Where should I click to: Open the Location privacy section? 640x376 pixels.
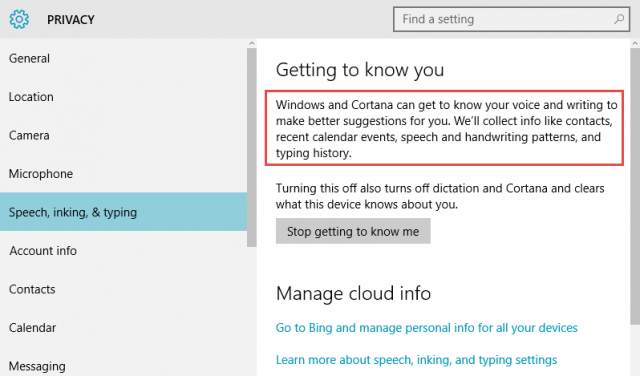click(123, 97)
